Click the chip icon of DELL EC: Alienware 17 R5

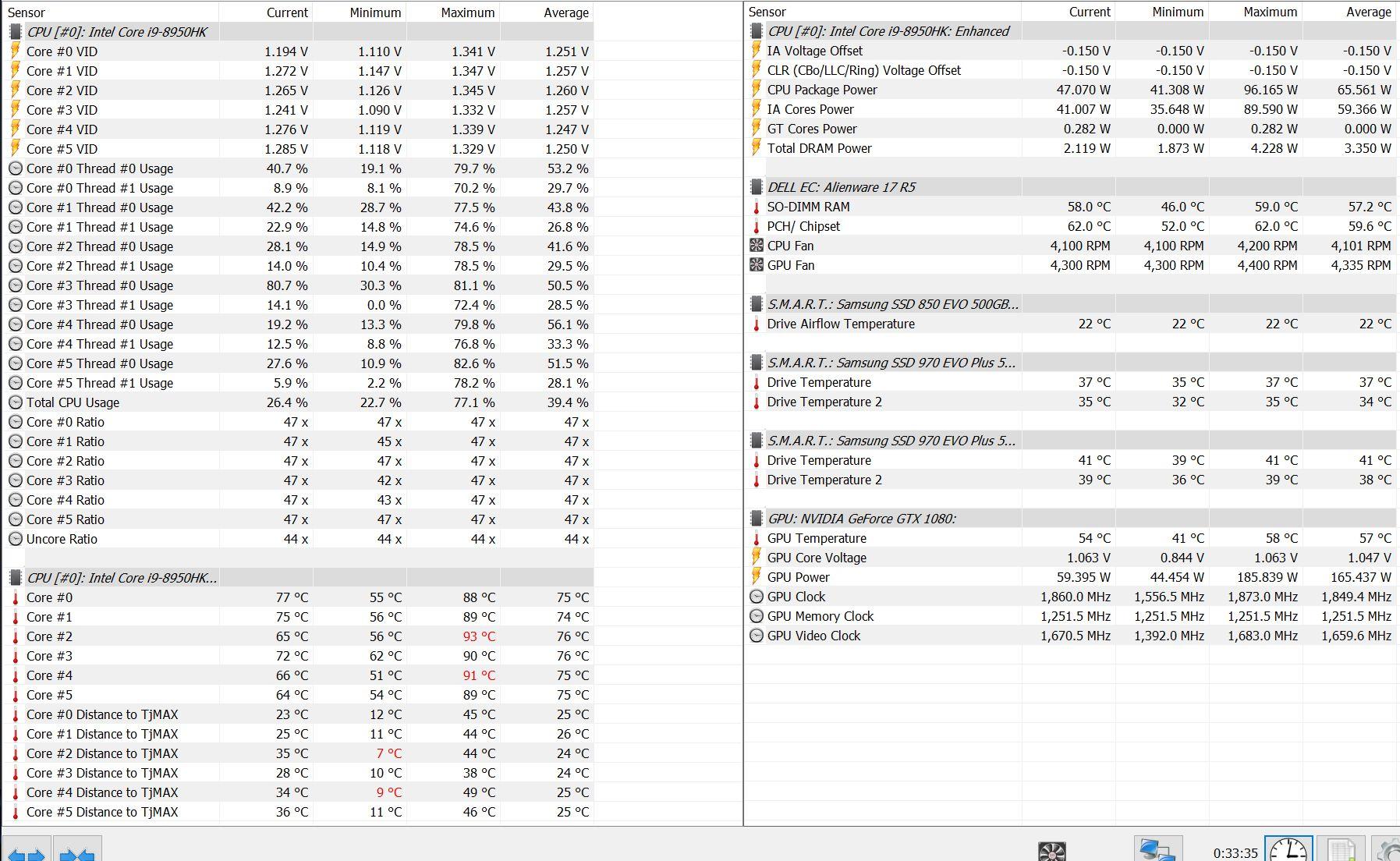[756, 187]
